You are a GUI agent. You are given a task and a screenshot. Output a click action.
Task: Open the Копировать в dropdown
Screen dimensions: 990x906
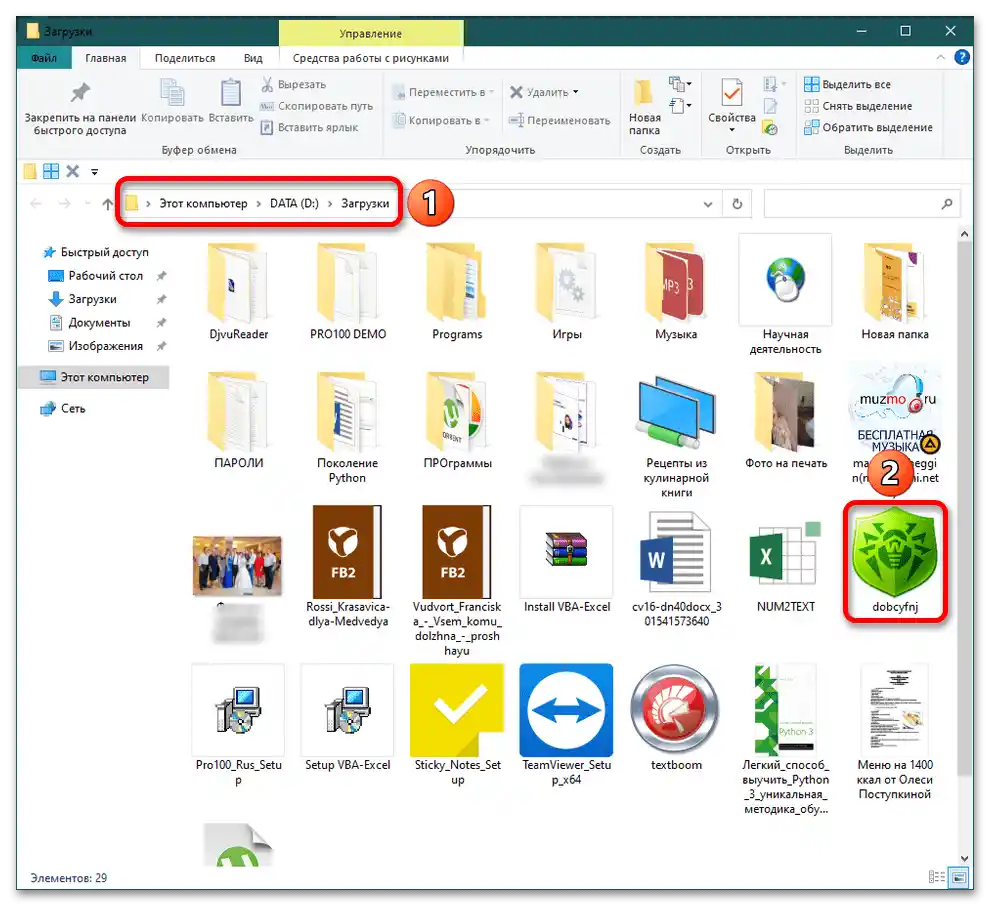coord(441,120)
